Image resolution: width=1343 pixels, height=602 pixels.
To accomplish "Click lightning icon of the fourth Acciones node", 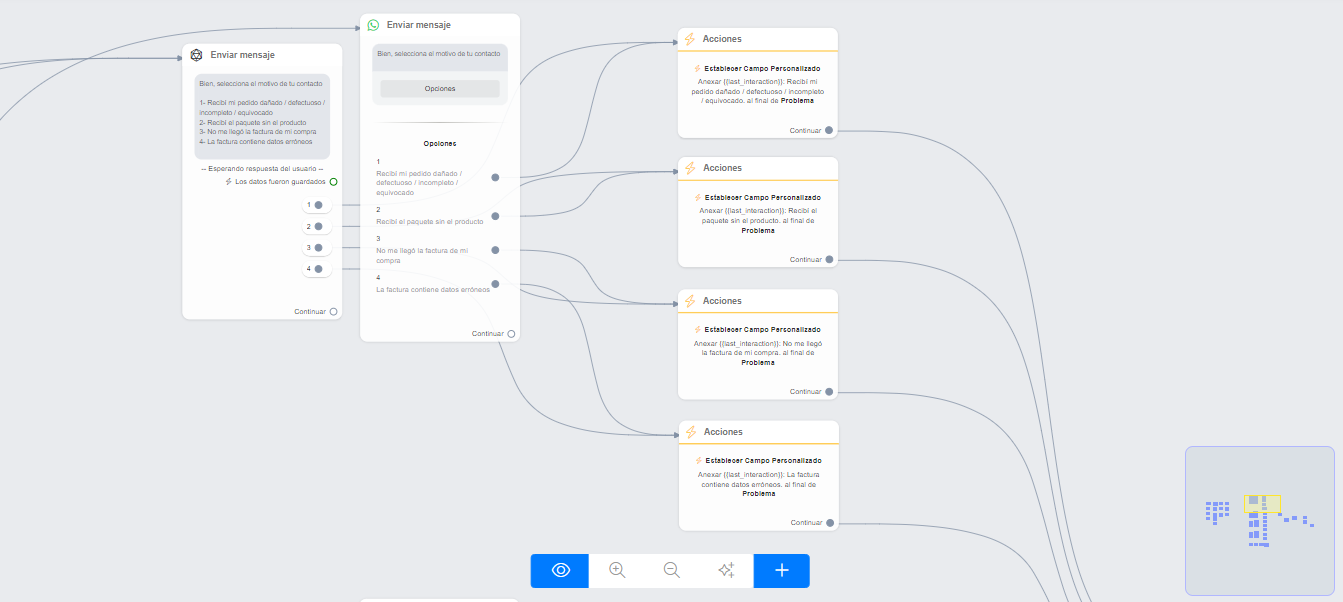I will point(690,432).
